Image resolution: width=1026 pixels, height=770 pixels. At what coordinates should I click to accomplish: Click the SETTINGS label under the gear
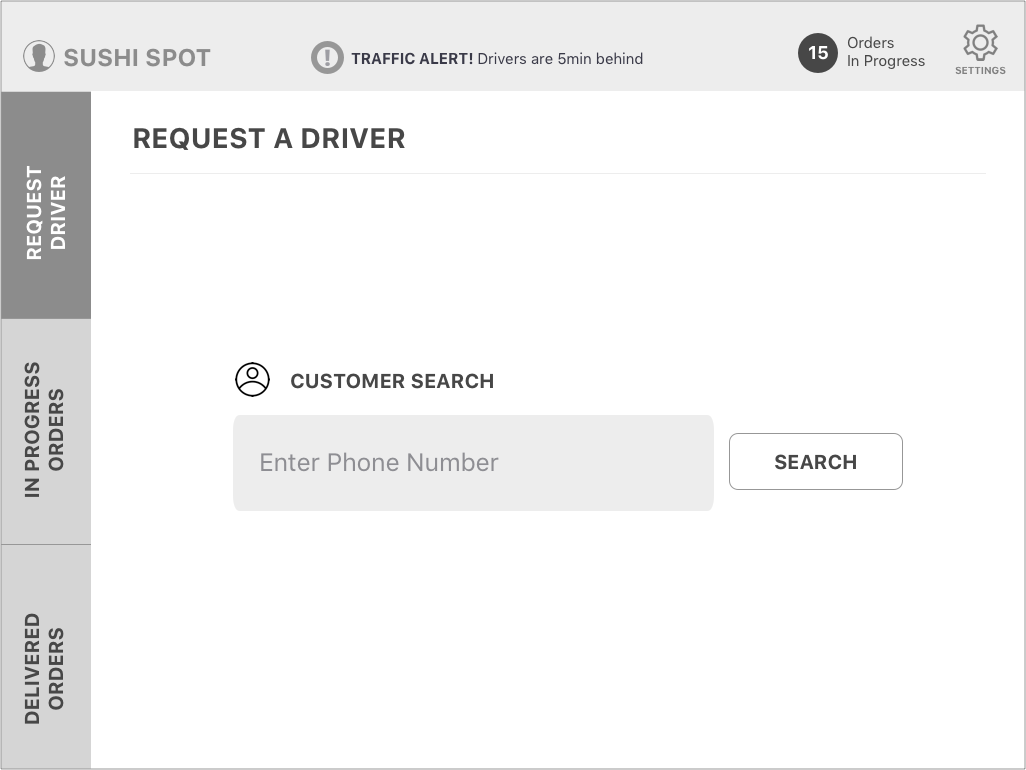point(980,71)
